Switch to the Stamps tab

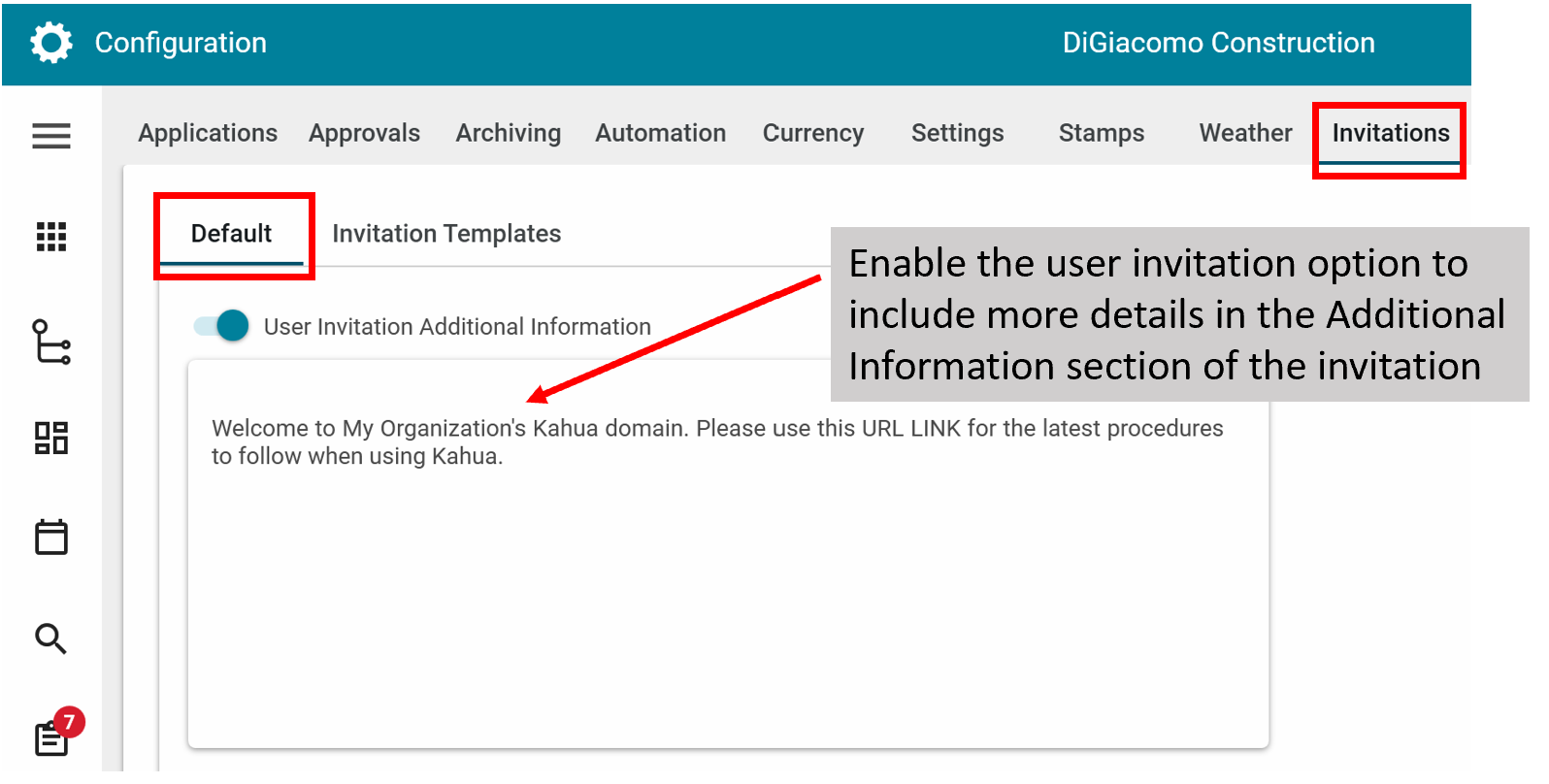[1101, 133]
